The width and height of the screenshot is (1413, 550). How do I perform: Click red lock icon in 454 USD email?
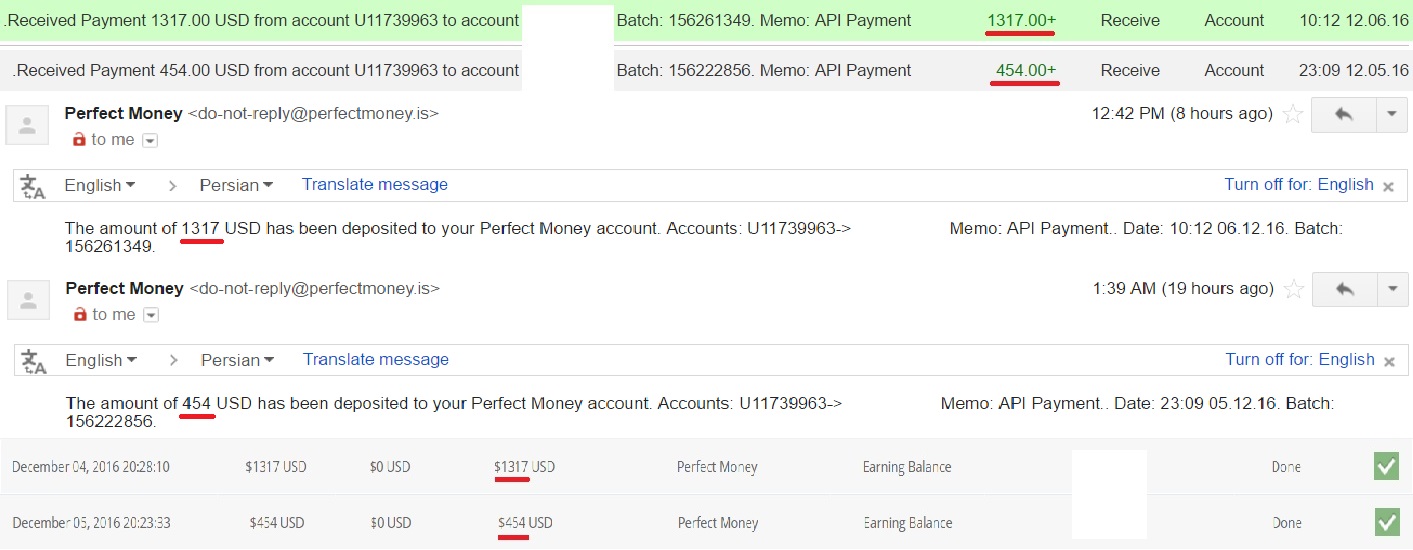click(x=80, y=315)
